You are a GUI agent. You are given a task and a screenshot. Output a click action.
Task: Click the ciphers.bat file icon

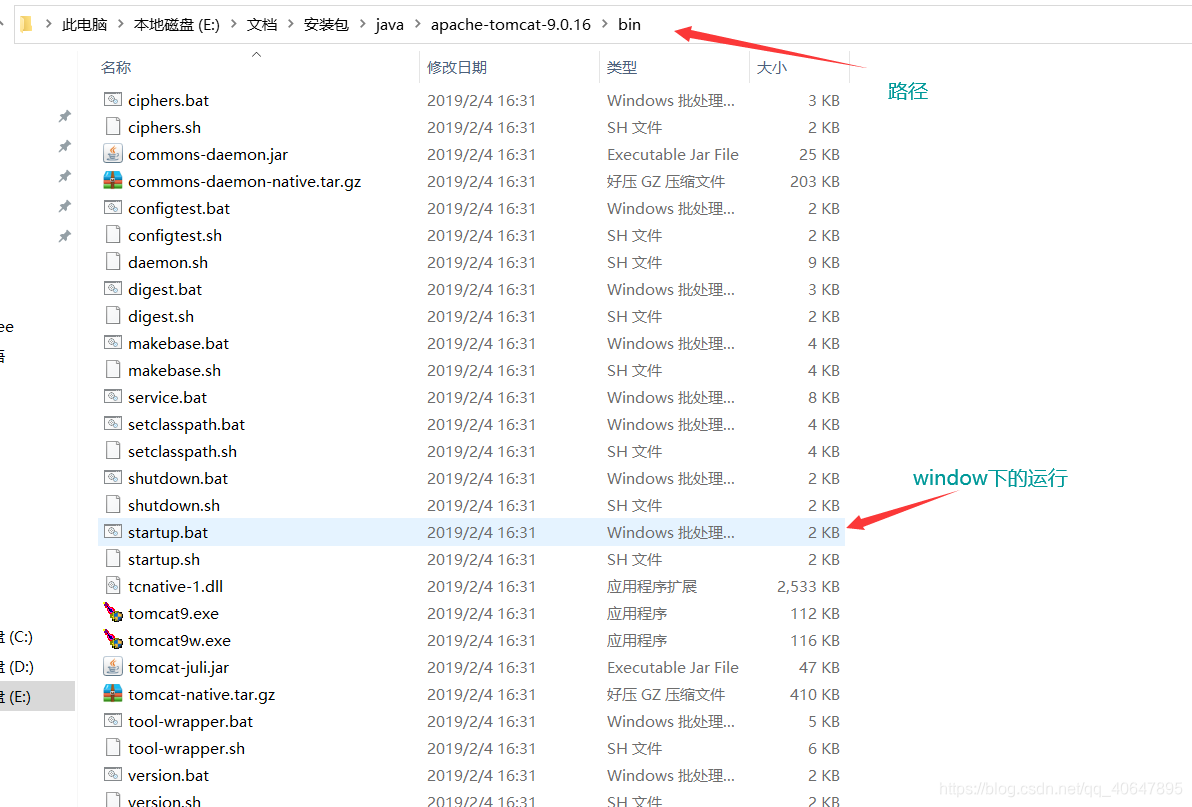pos(113,100)
